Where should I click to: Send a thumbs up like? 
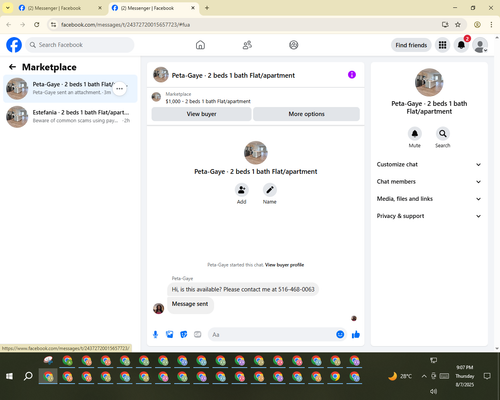tap(356, 334)
